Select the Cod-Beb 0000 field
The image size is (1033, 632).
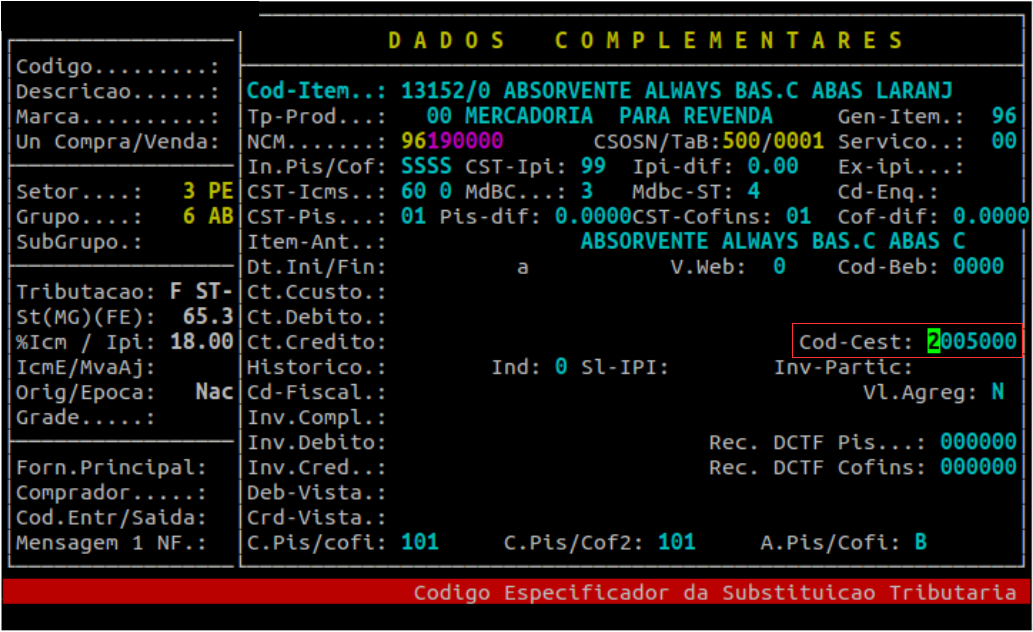(978, 267)
